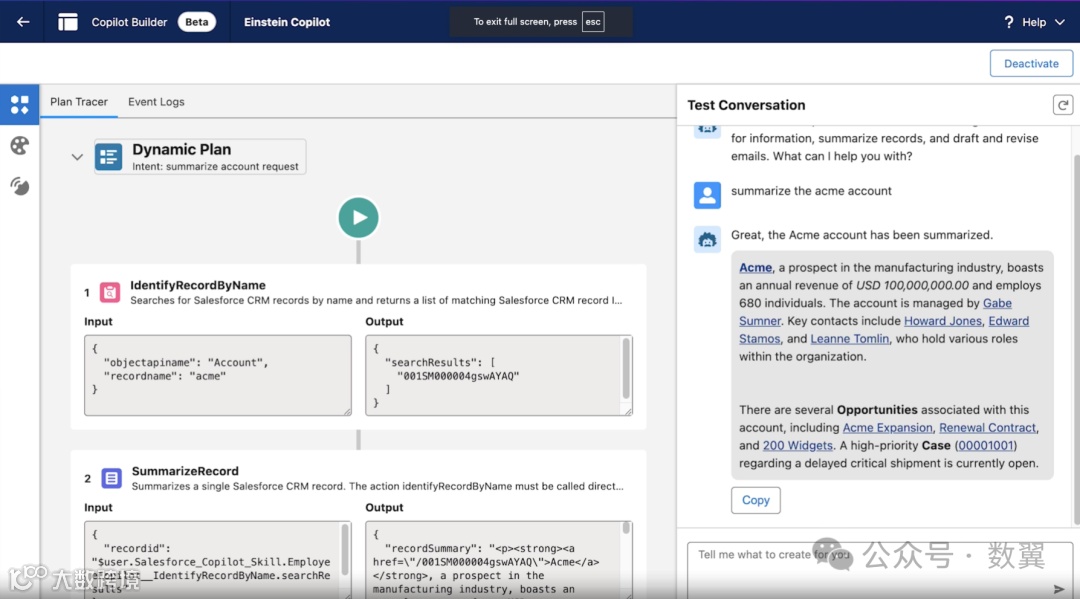This screenshot has height=599, width=1080.
Task: Click the "summarize the acme account" message
Action: (811, 191)
